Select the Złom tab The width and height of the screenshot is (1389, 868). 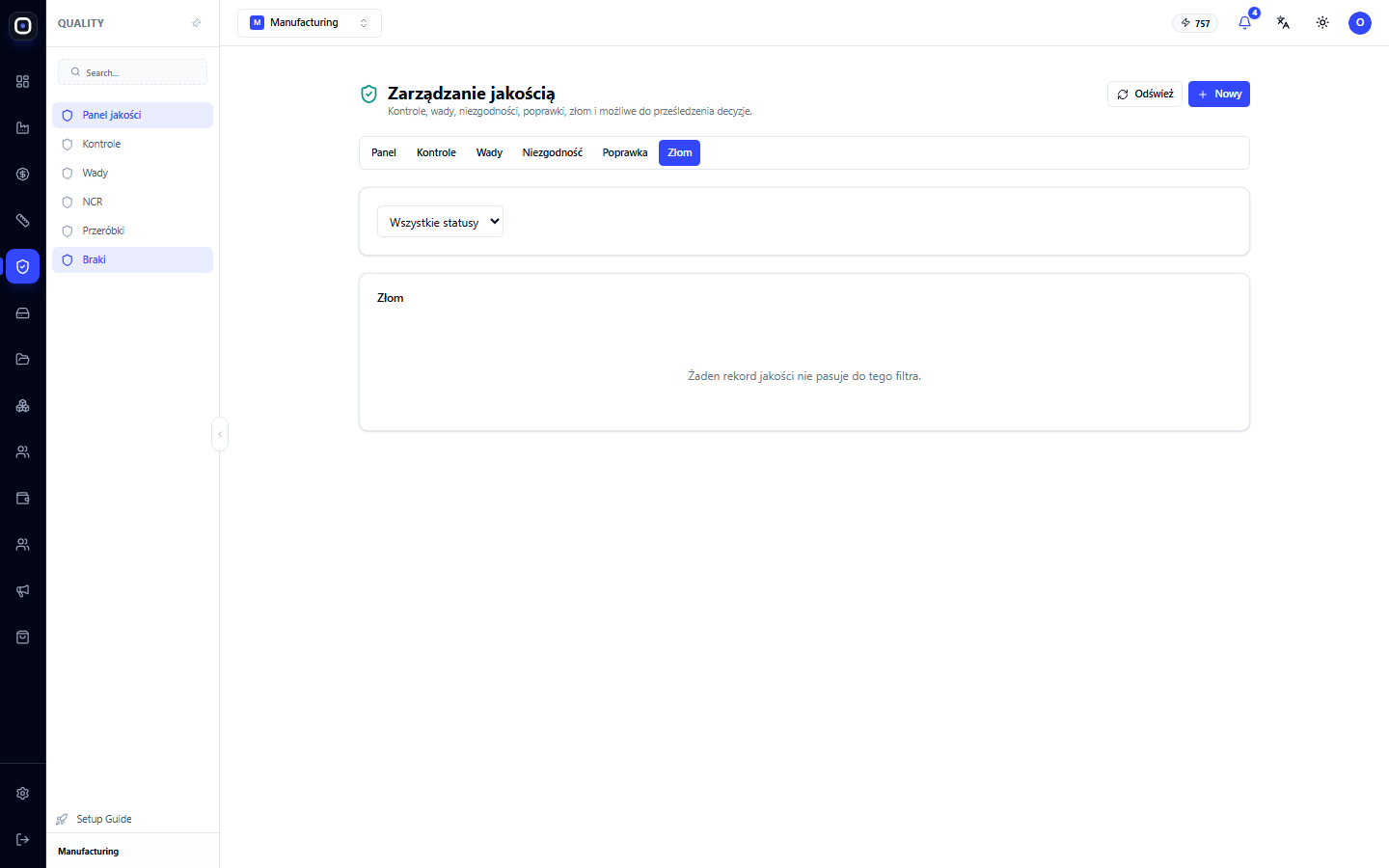pos(679,152)
